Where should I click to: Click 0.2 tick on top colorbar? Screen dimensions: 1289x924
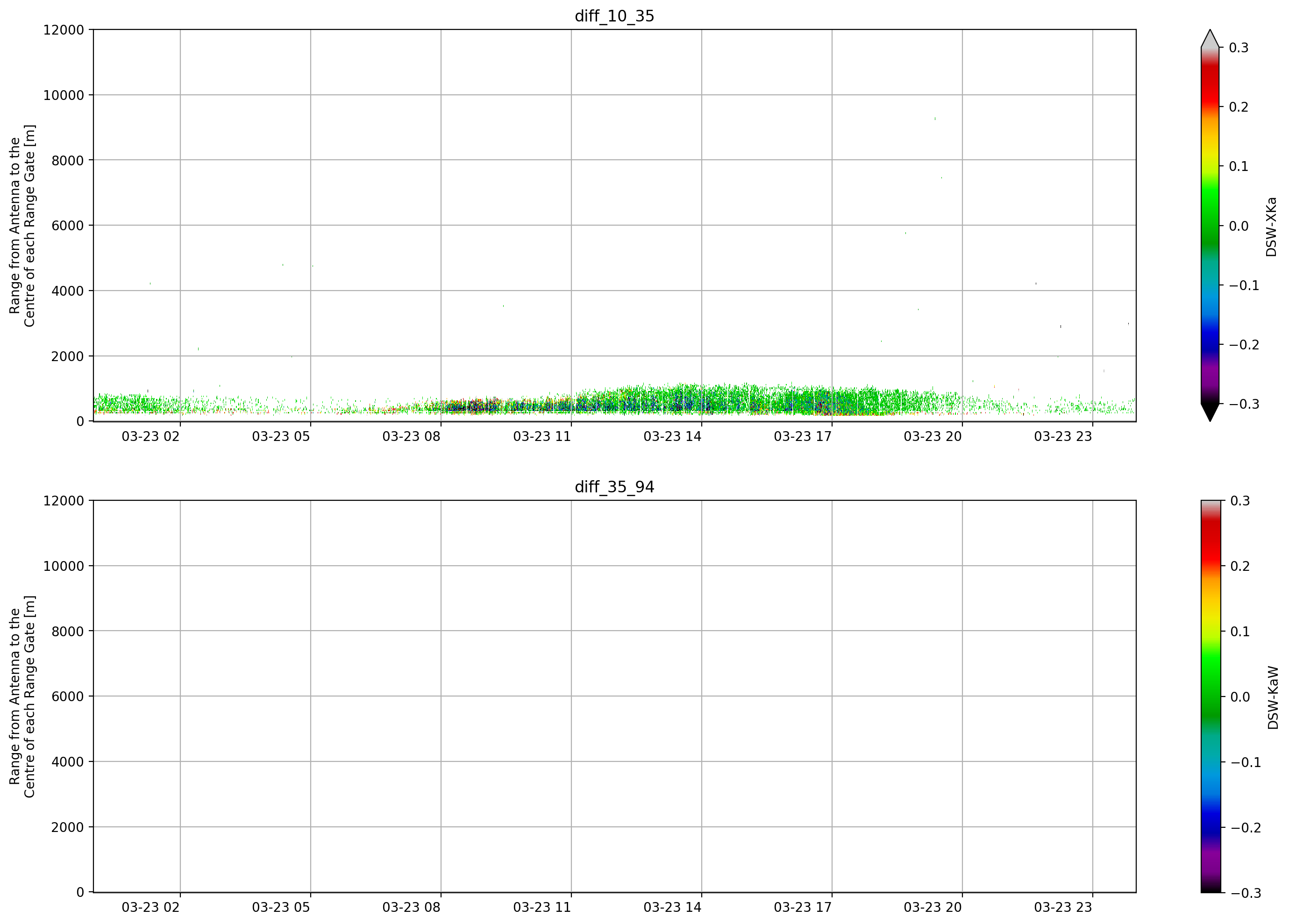pyautogui.click(x=1239, y=107)
